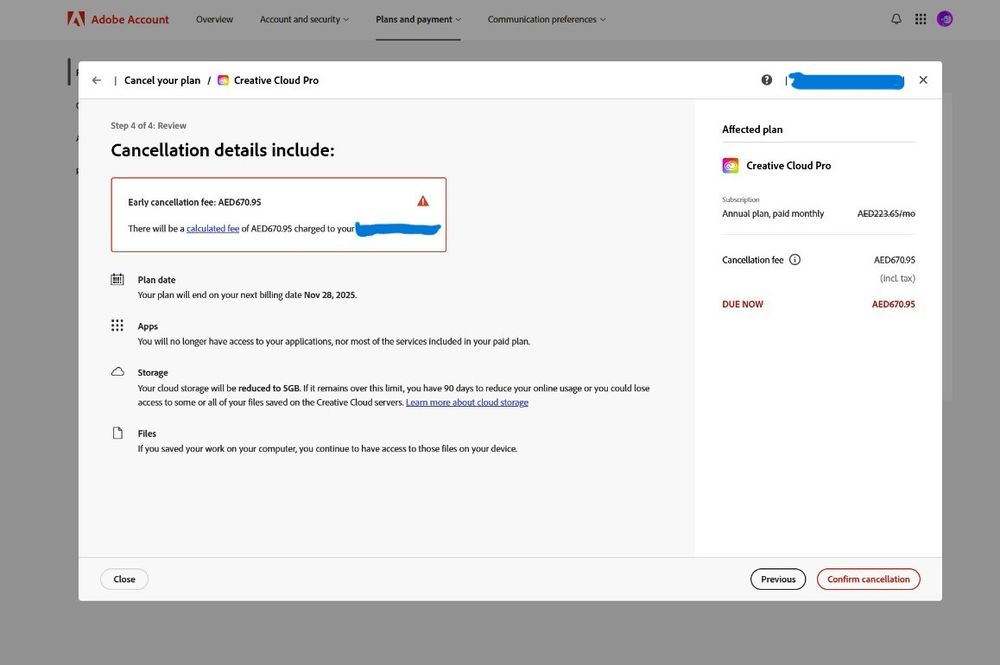Viewport: 1000px width, 665px height.
Task: Click Confirm cancellation button
Action: [868, 579]
